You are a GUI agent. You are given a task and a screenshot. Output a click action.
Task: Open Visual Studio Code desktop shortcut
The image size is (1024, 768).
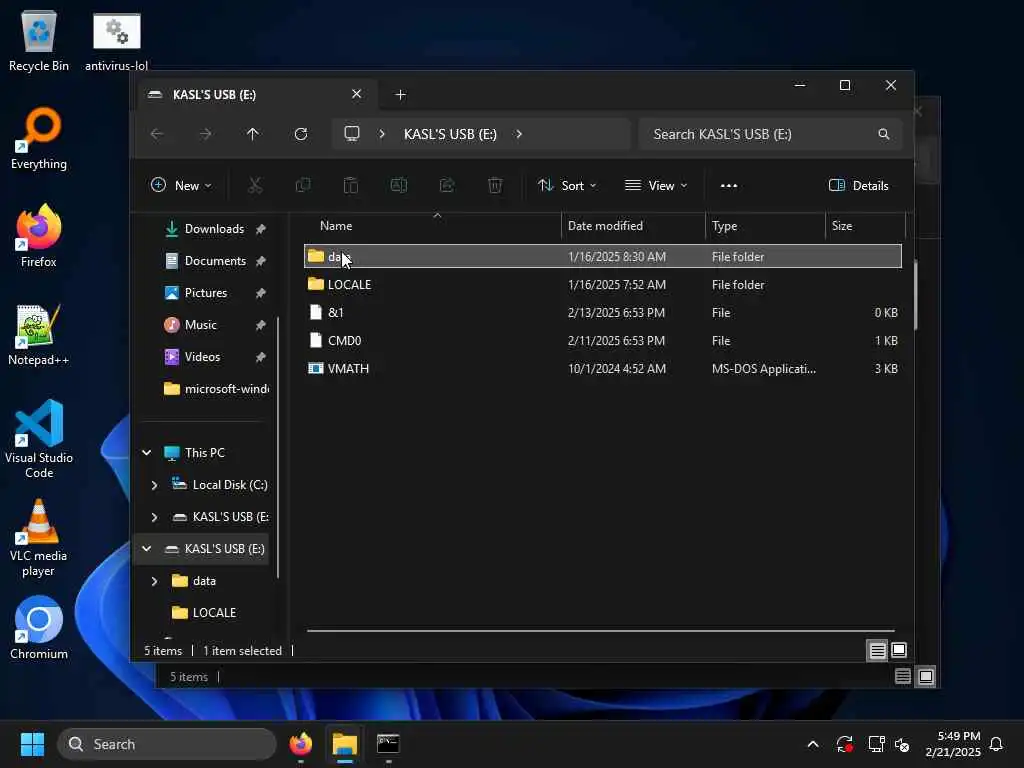(39, 439)
